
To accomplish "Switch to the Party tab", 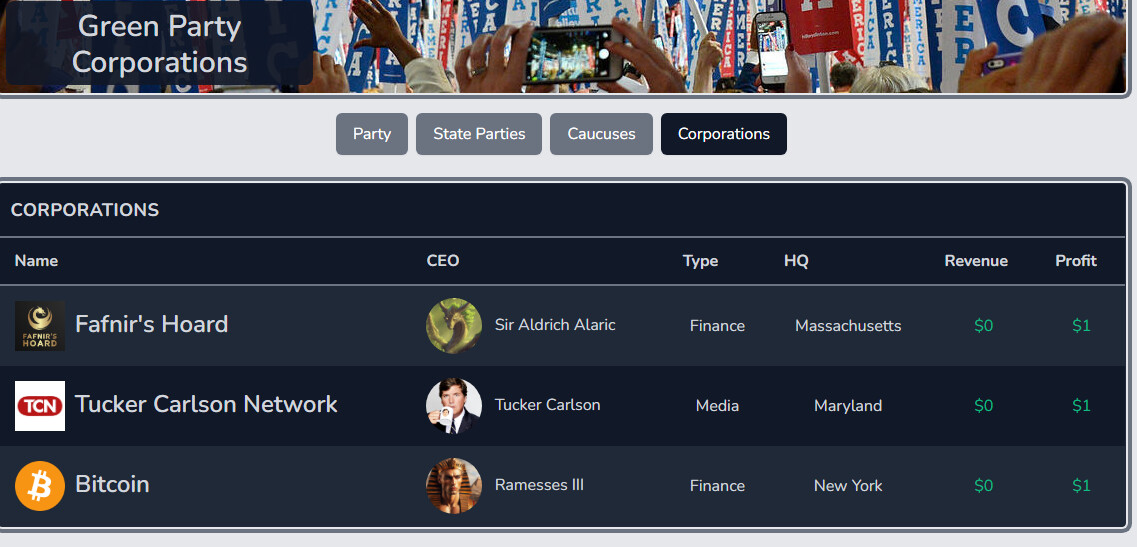I will click(372, 134).
